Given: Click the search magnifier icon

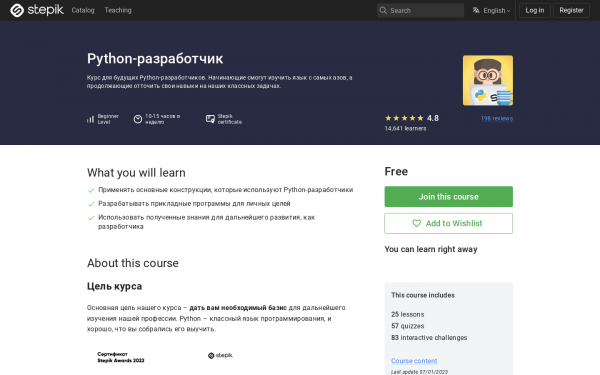Looking at the screenshot, I should [383, 10].
